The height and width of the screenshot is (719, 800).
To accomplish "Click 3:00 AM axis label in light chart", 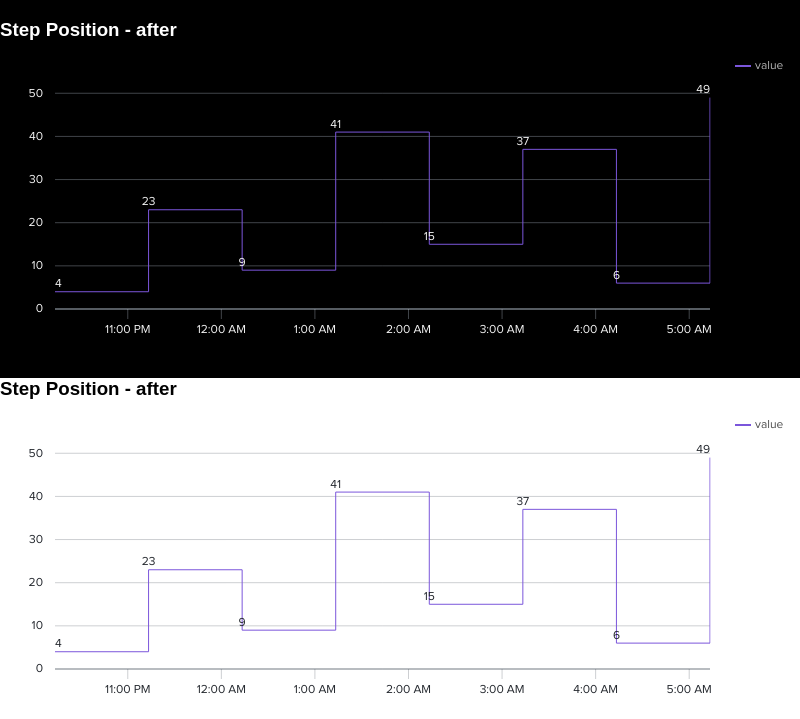I will (x=502, y=689).
